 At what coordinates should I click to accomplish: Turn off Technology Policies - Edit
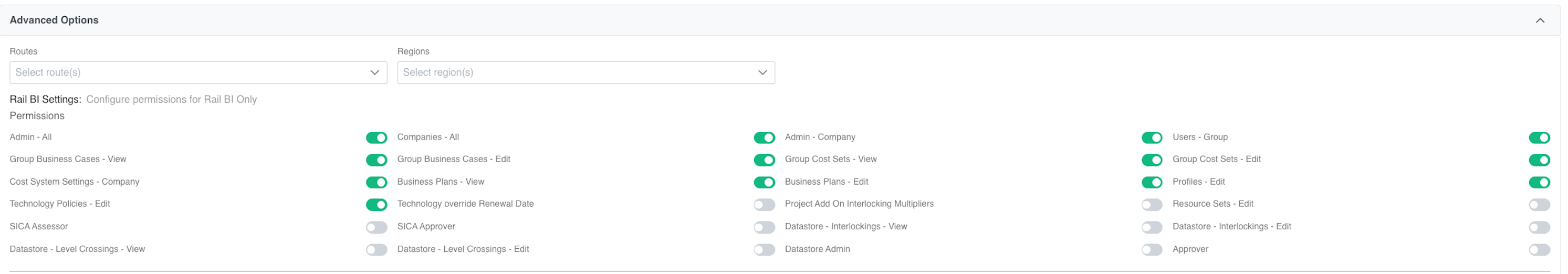(376, 205)
